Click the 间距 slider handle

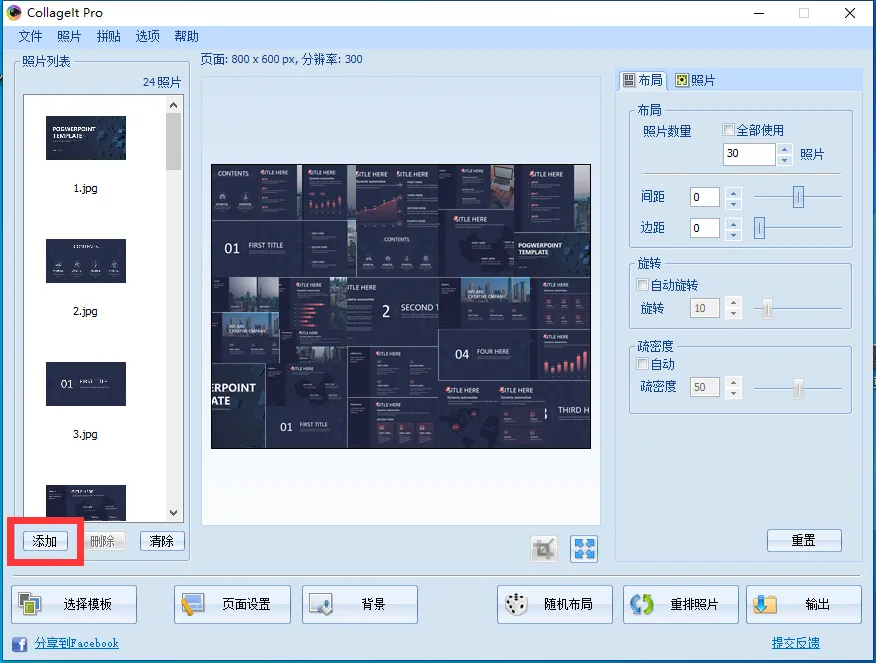coord(798,197)
